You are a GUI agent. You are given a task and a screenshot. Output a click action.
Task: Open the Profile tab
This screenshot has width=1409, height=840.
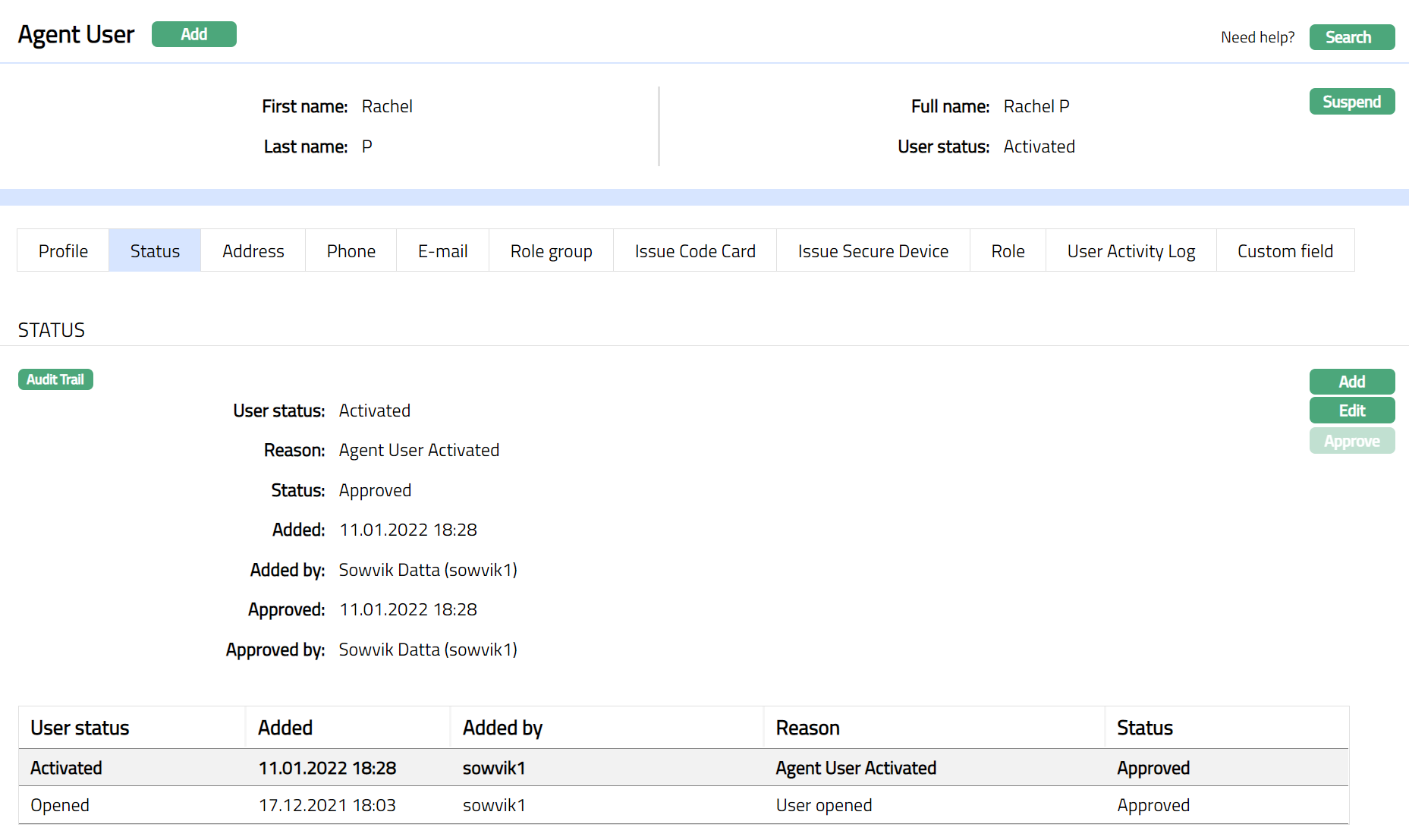point(63,251)
